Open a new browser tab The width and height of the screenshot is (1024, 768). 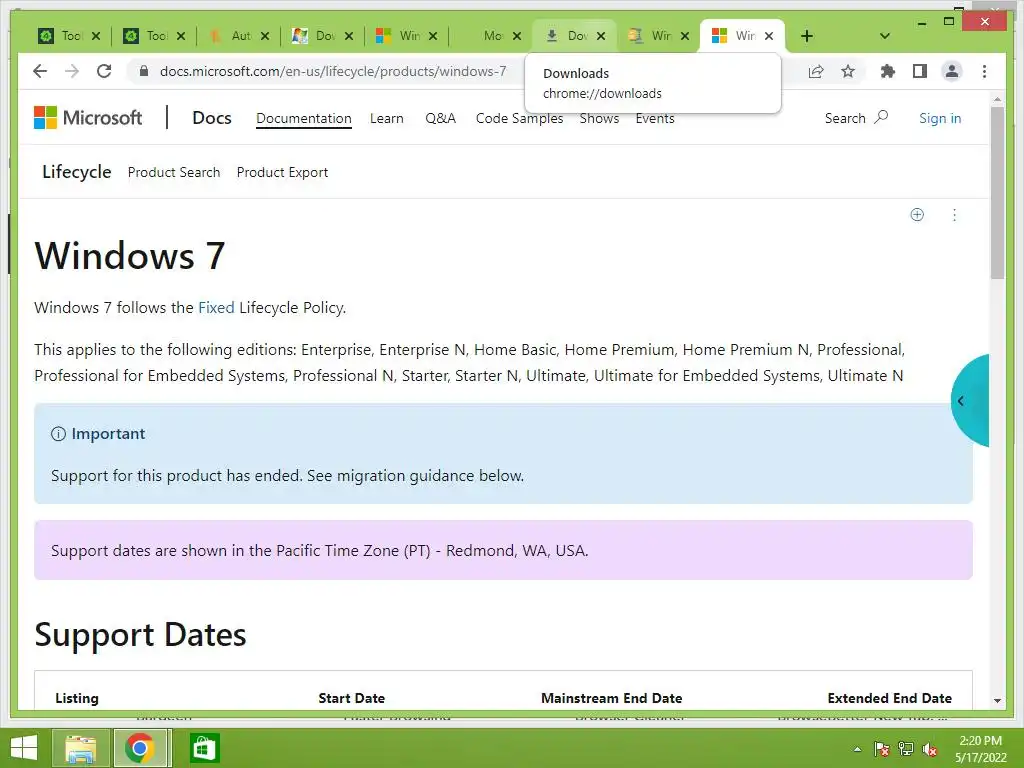point(807,36)
